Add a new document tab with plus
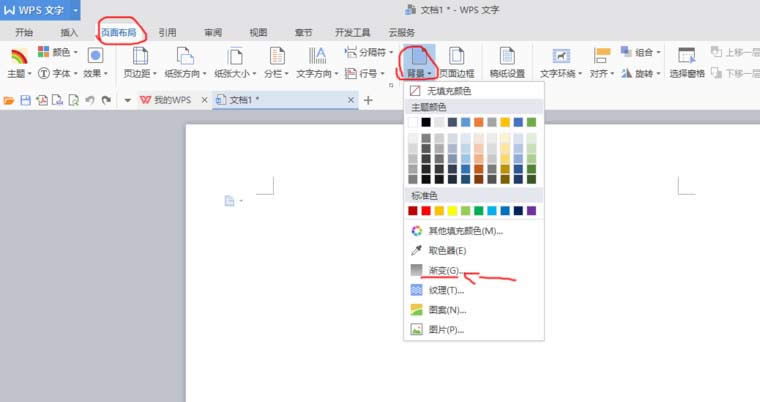Image resolution: width=760 pixels, height=402 pixels. pos(368,100)
